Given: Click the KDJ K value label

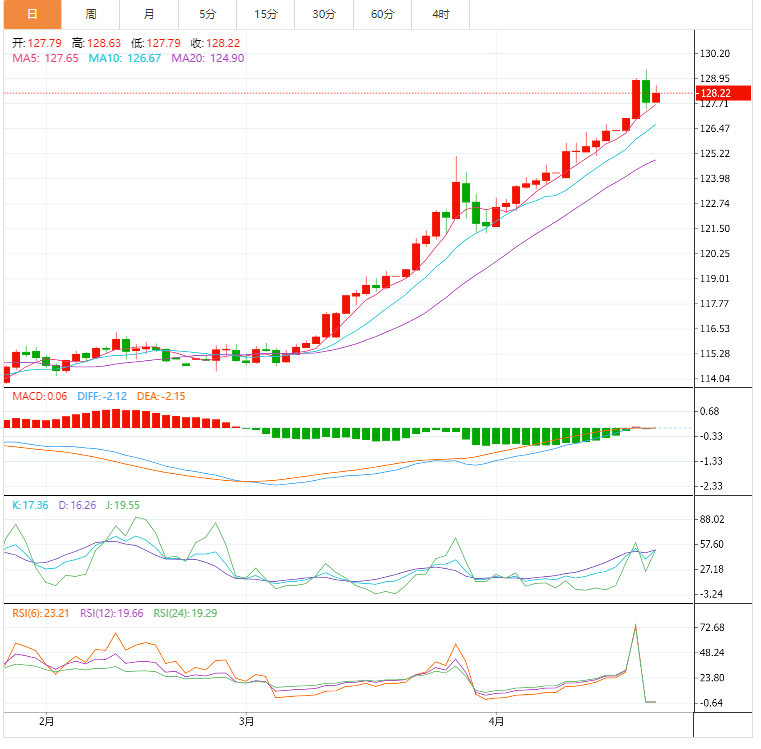Looking at the screenshot, I should [31, 506].
